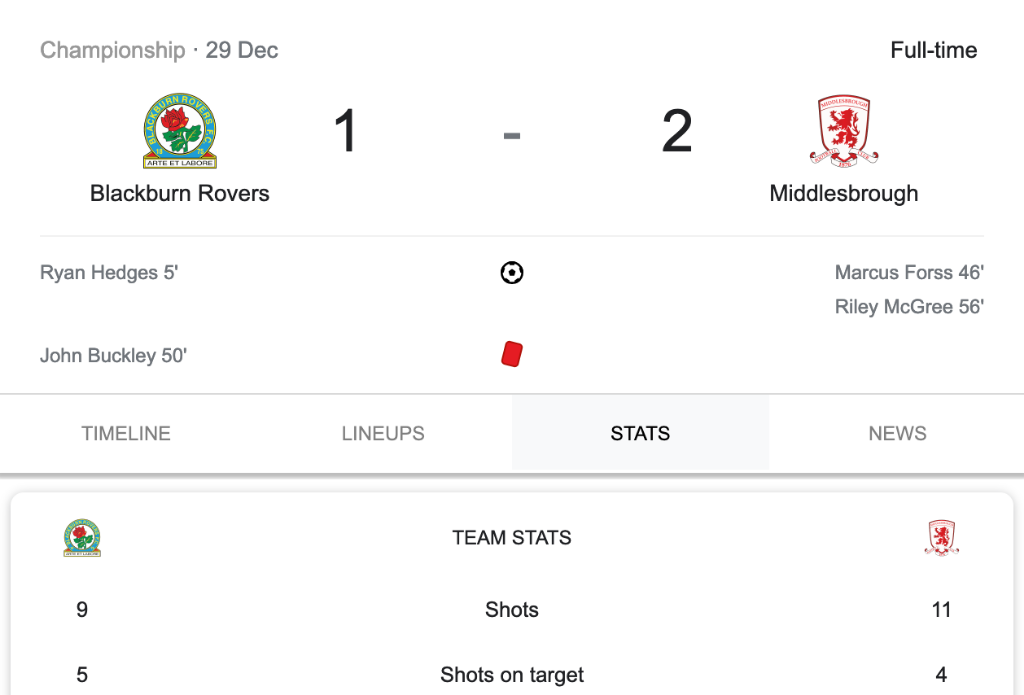This screenshot has height=695, width=1024.
Task: Click the Shots stat row label
Action: point(512,609)
